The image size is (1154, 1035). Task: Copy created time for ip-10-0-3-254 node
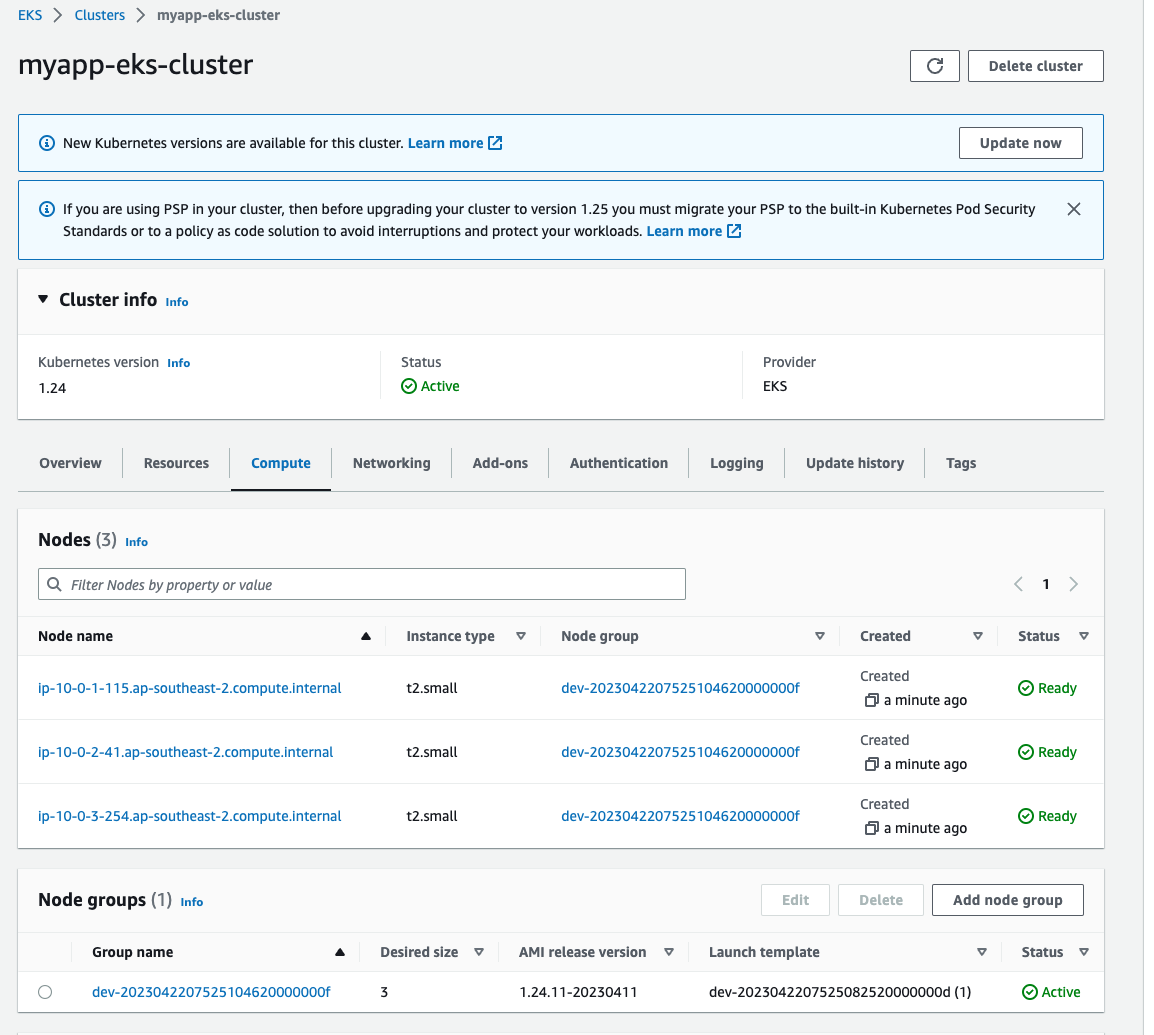871,828
